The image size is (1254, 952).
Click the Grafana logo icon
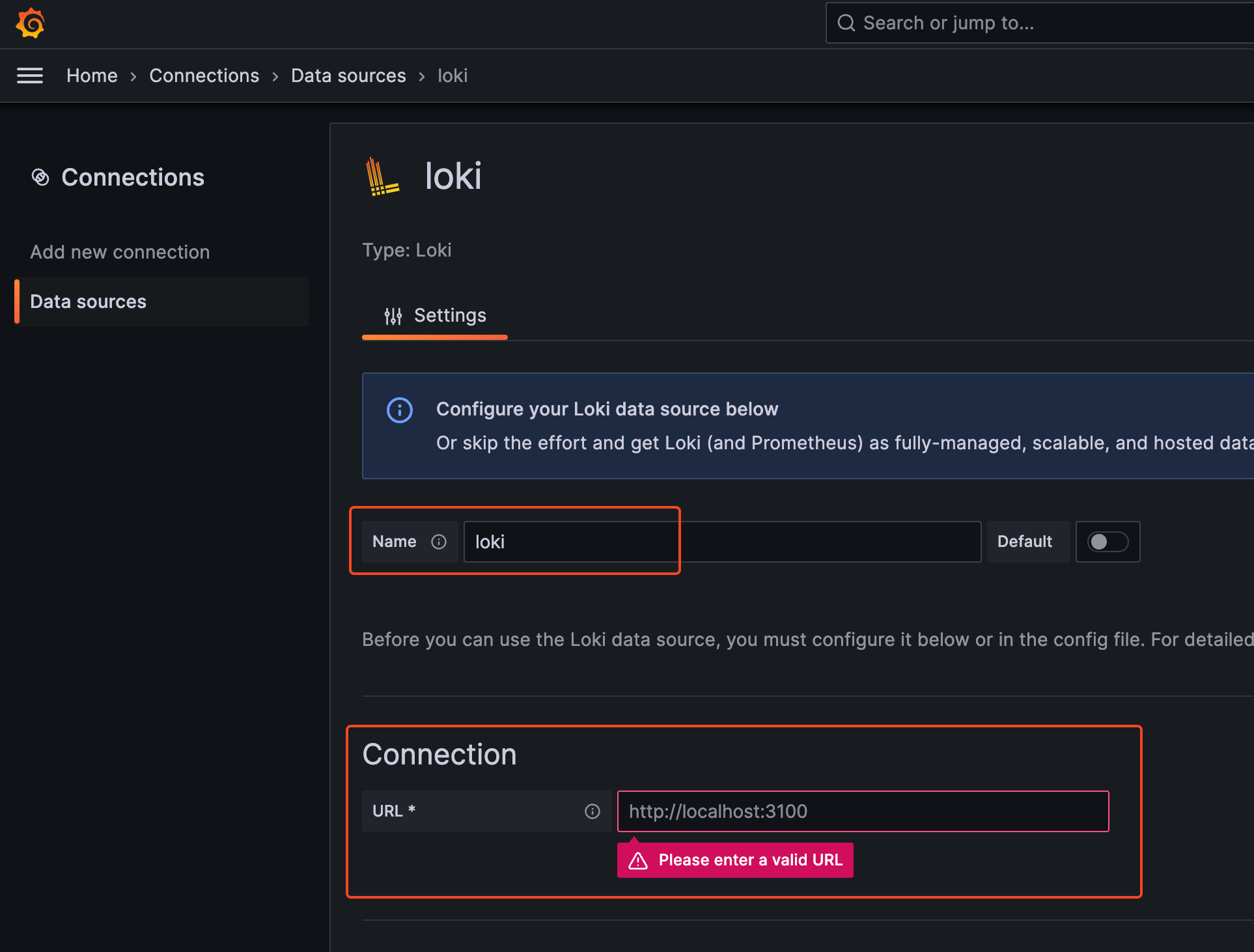pyautogui.click(x=30, y=23)
